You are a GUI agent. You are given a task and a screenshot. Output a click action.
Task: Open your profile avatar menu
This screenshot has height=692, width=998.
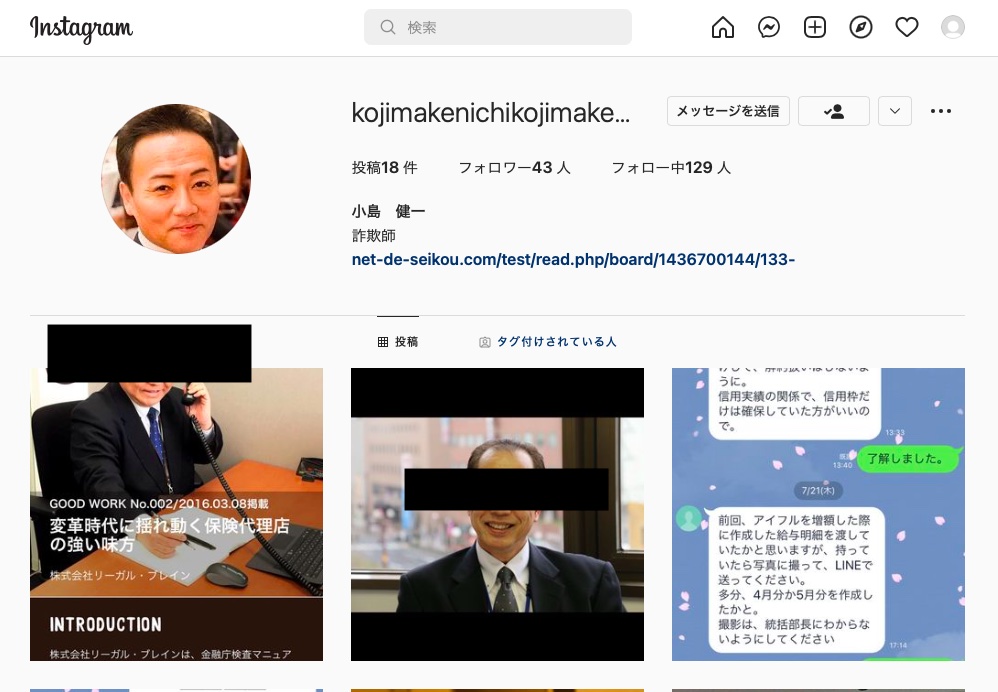tap(952, 28)
